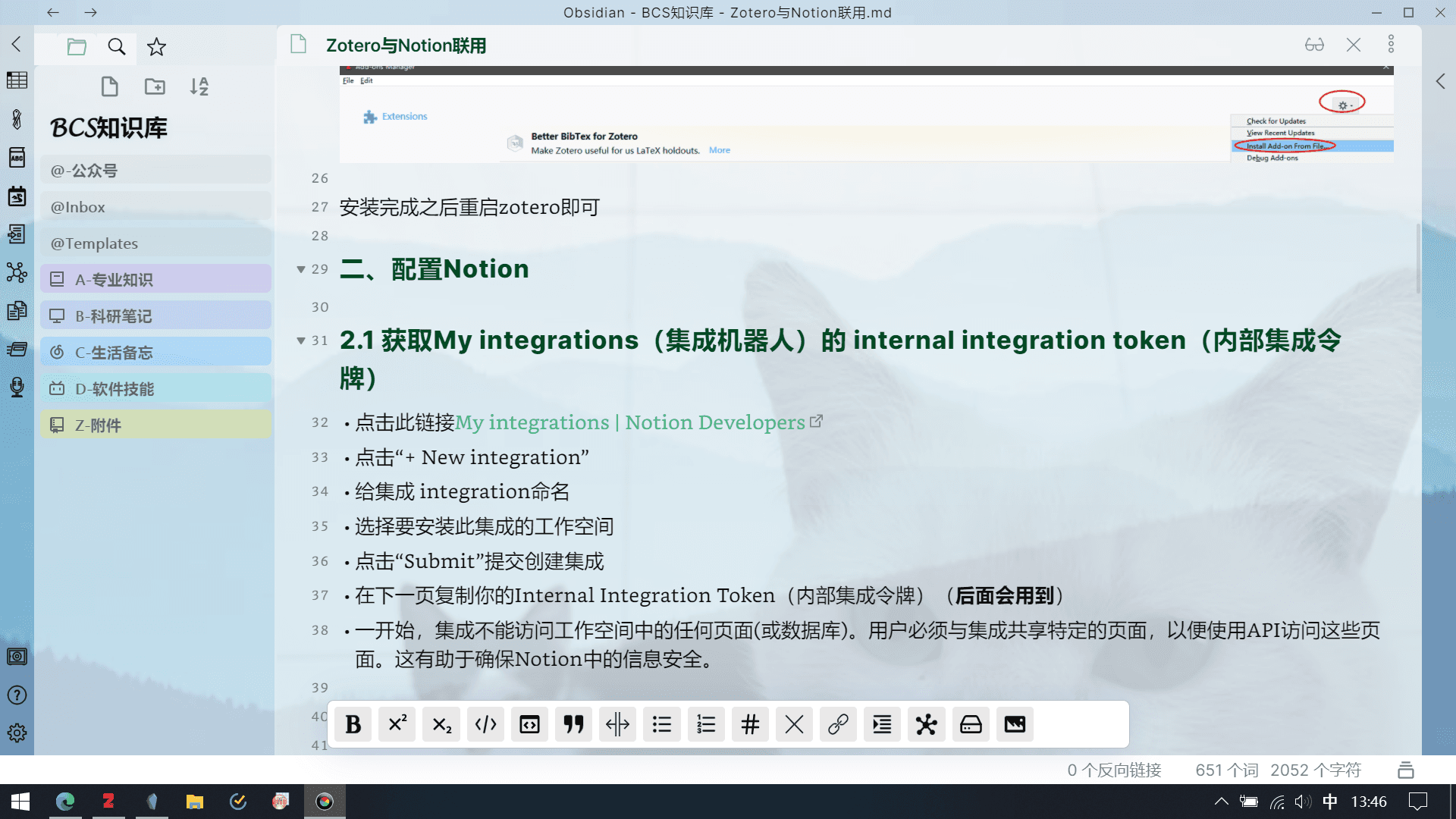Viewport: 1456px width, 819px height.
Task: Click the embedded Zotero add-ons screenshot
Action: coord(866,115)
